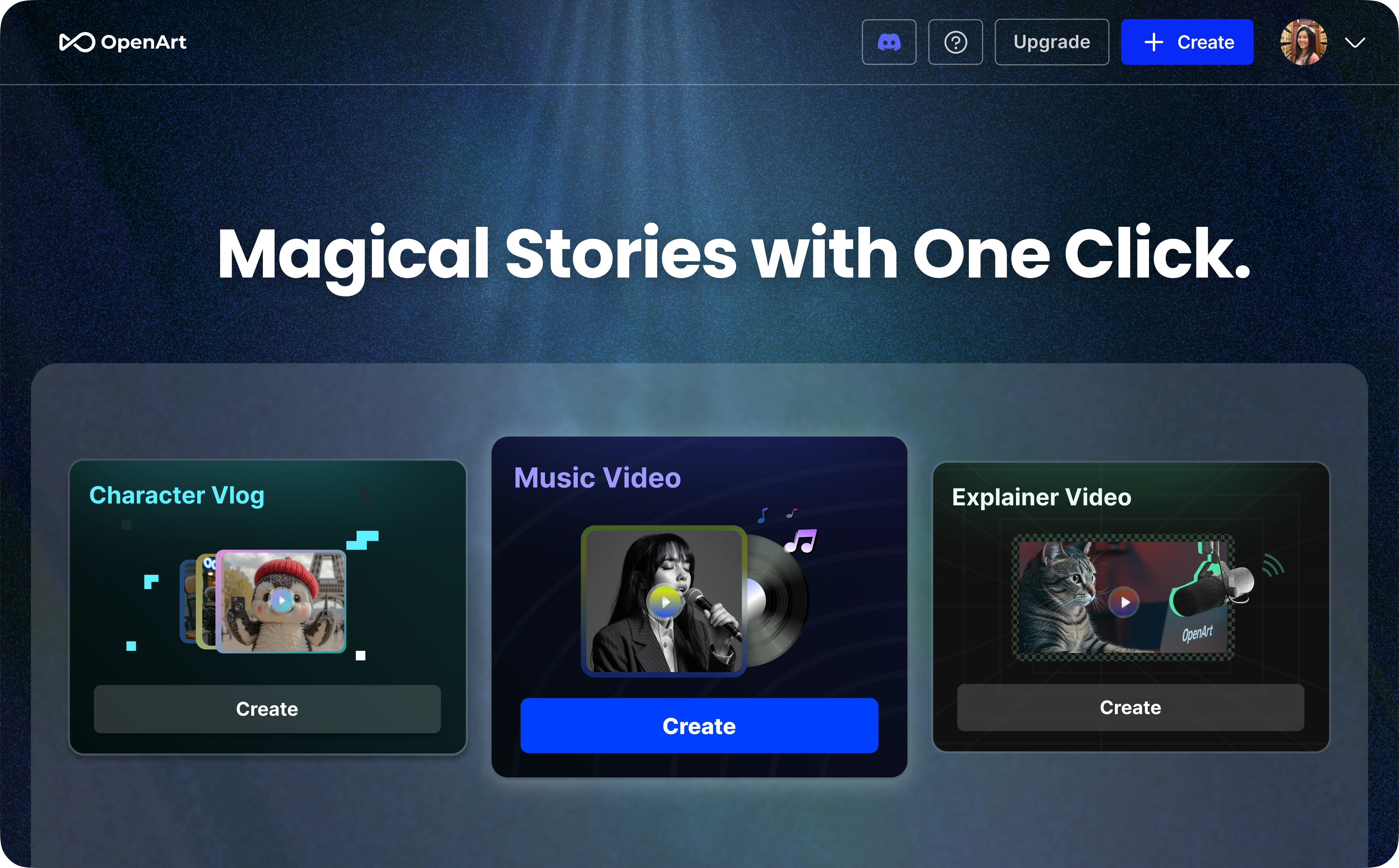Select the Music Video card title

tap(597, 478)
